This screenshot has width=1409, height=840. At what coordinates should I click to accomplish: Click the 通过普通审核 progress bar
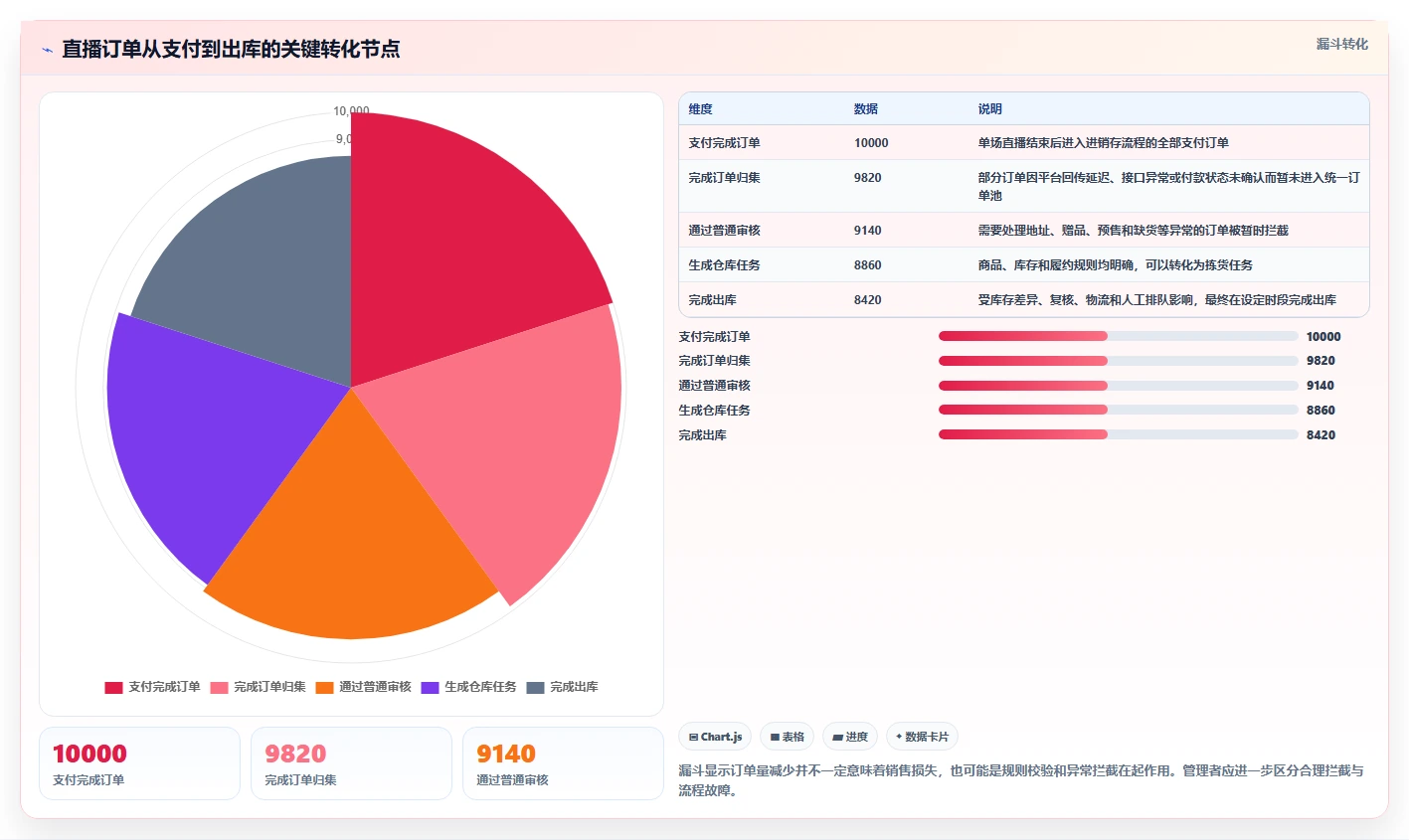pos(1119,386)
